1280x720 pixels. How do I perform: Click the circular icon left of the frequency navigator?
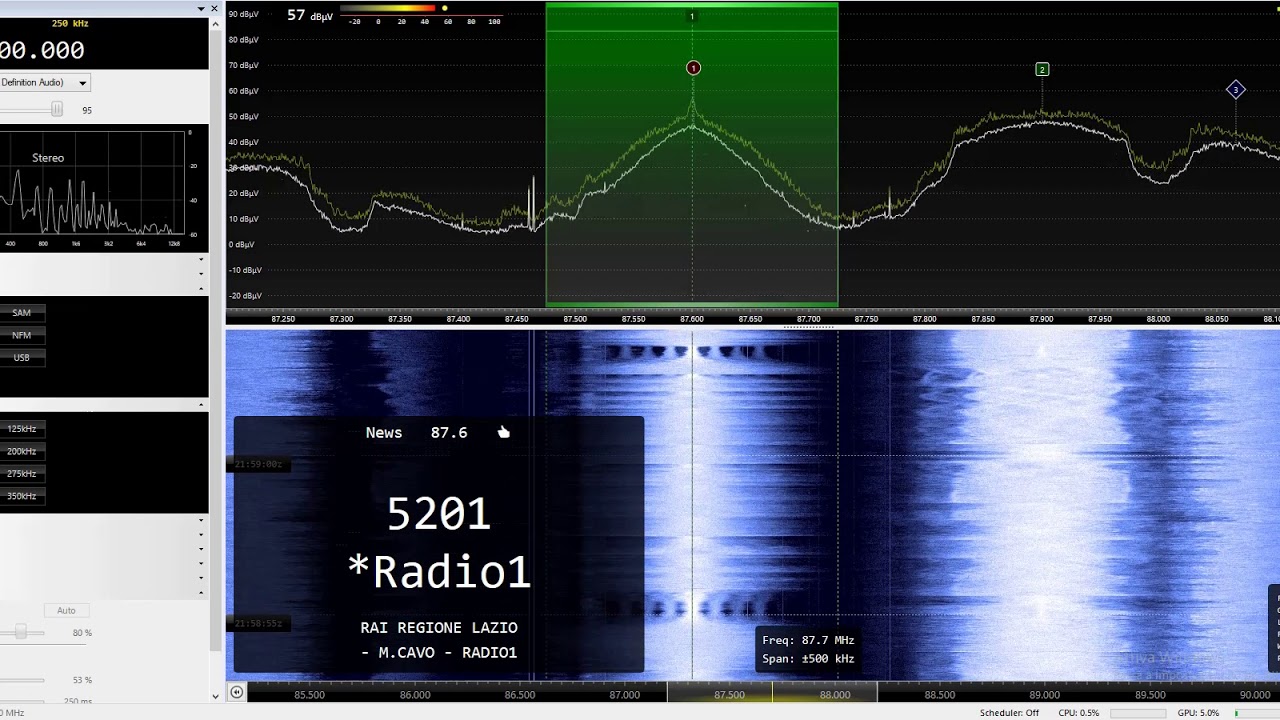pyautogui.click(x=236, y=692)
